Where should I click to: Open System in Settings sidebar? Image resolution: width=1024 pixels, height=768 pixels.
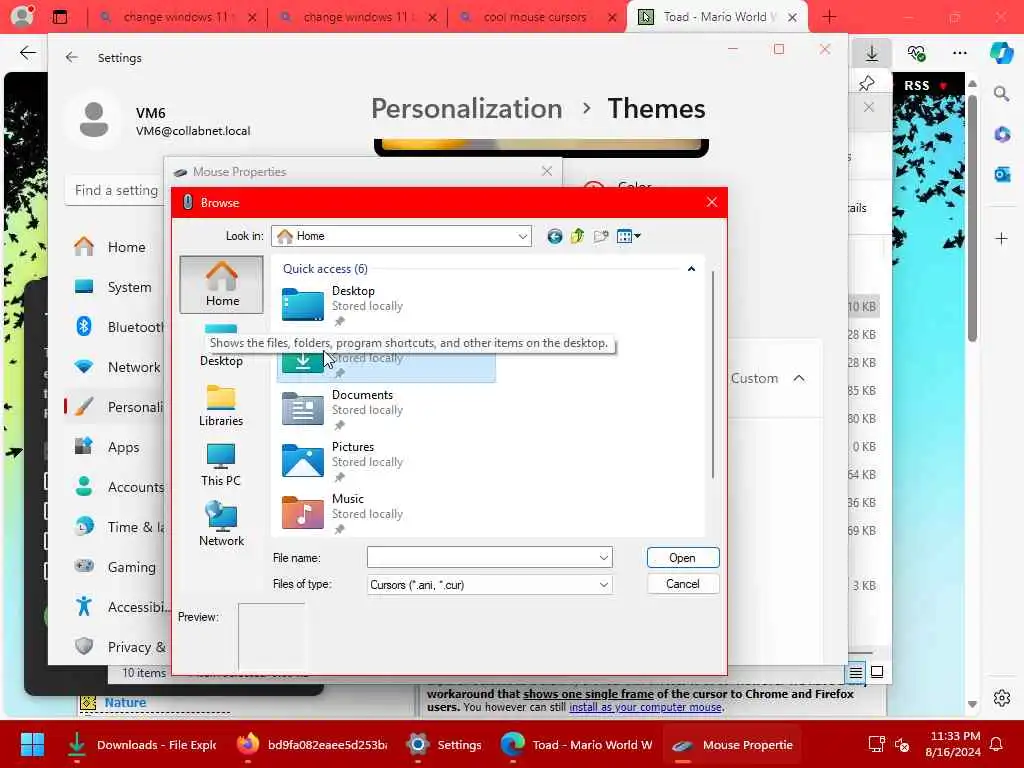(x=116, y=287)
